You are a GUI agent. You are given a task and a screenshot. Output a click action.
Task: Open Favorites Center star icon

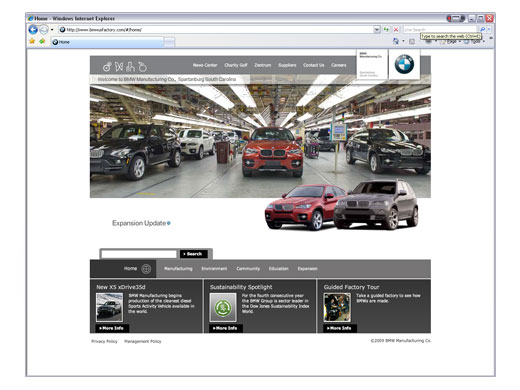[x=32, y=41]
